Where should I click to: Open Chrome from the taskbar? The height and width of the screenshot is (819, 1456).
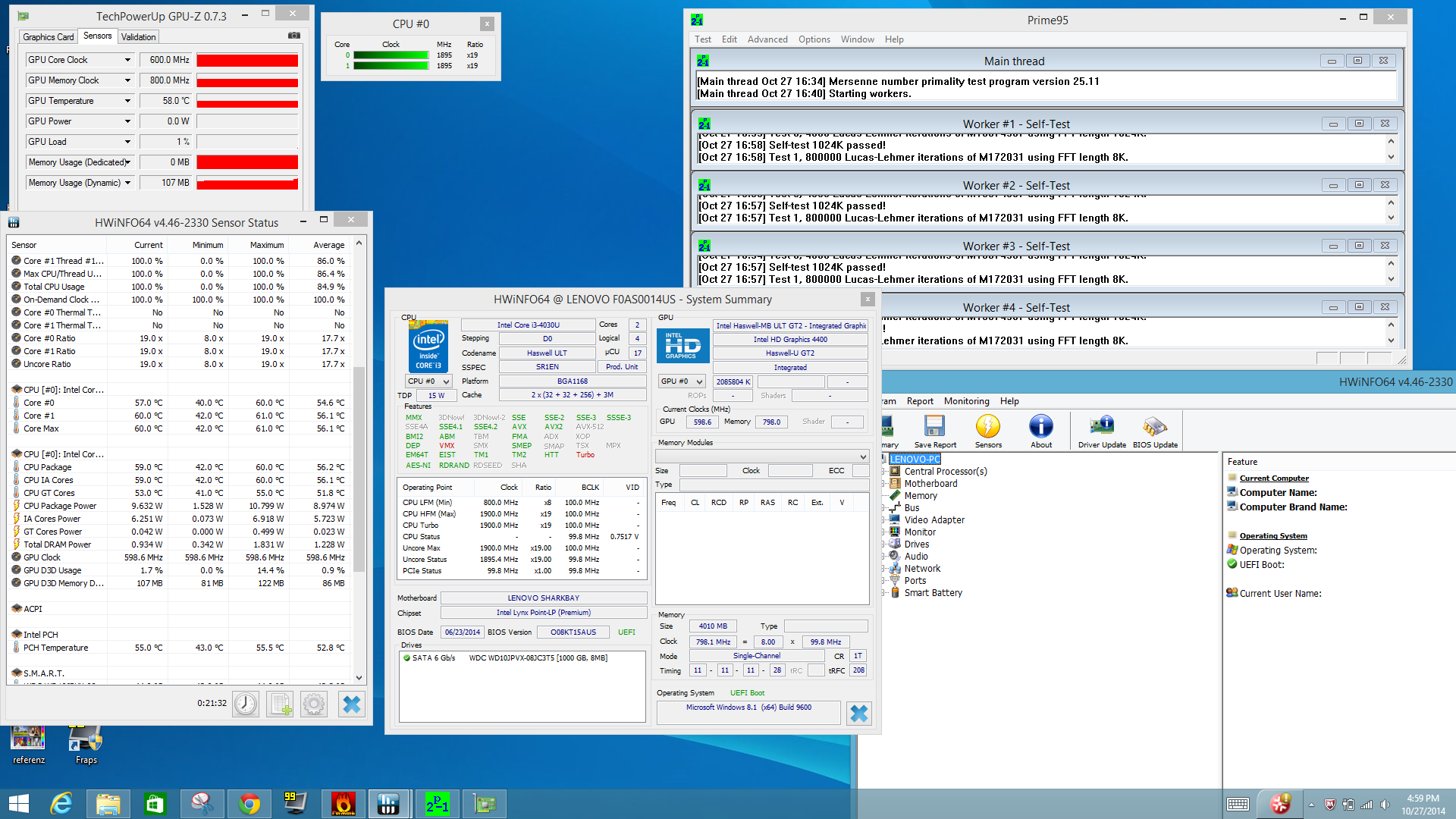249,803
